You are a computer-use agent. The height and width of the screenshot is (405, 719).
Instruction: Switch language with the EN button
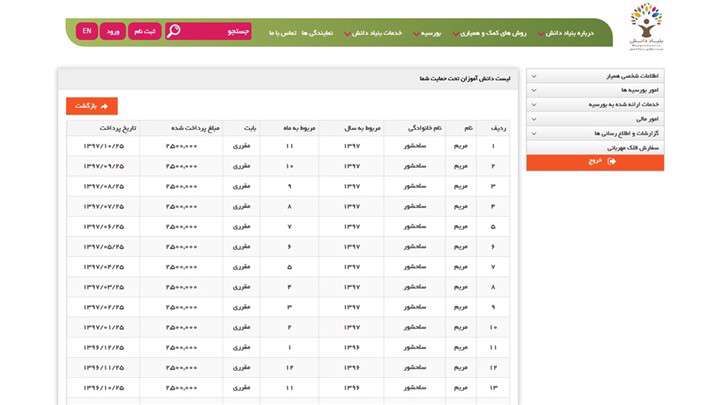tap(87, 31)
